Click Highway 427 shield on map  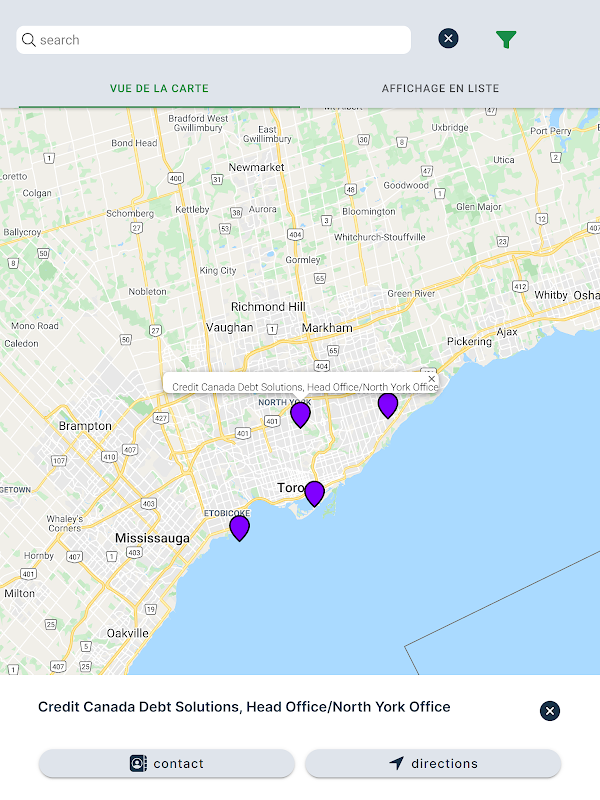click(x=161, y=418)
